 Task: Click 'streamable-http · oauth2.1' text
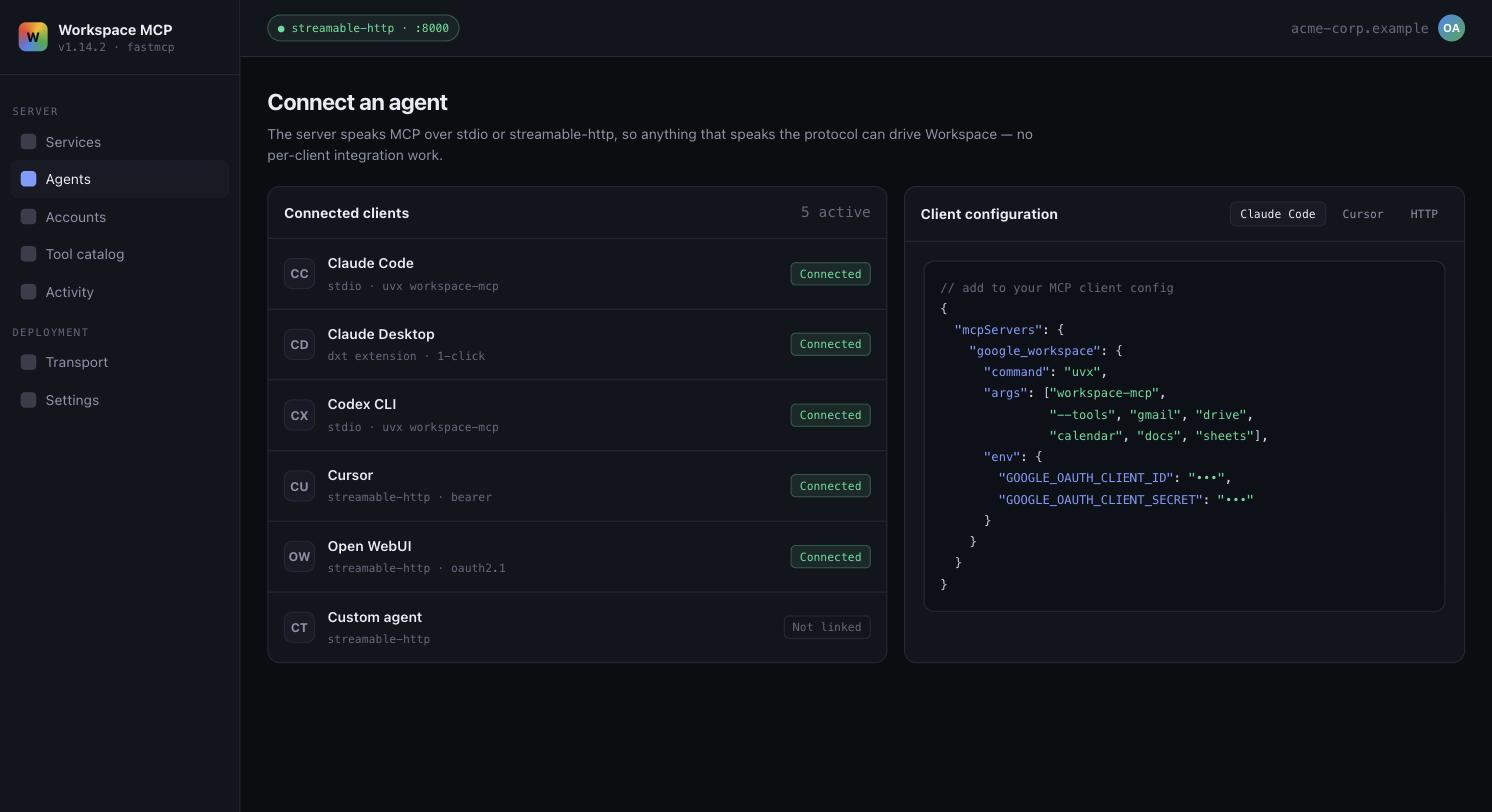click(x=416, y=568)
